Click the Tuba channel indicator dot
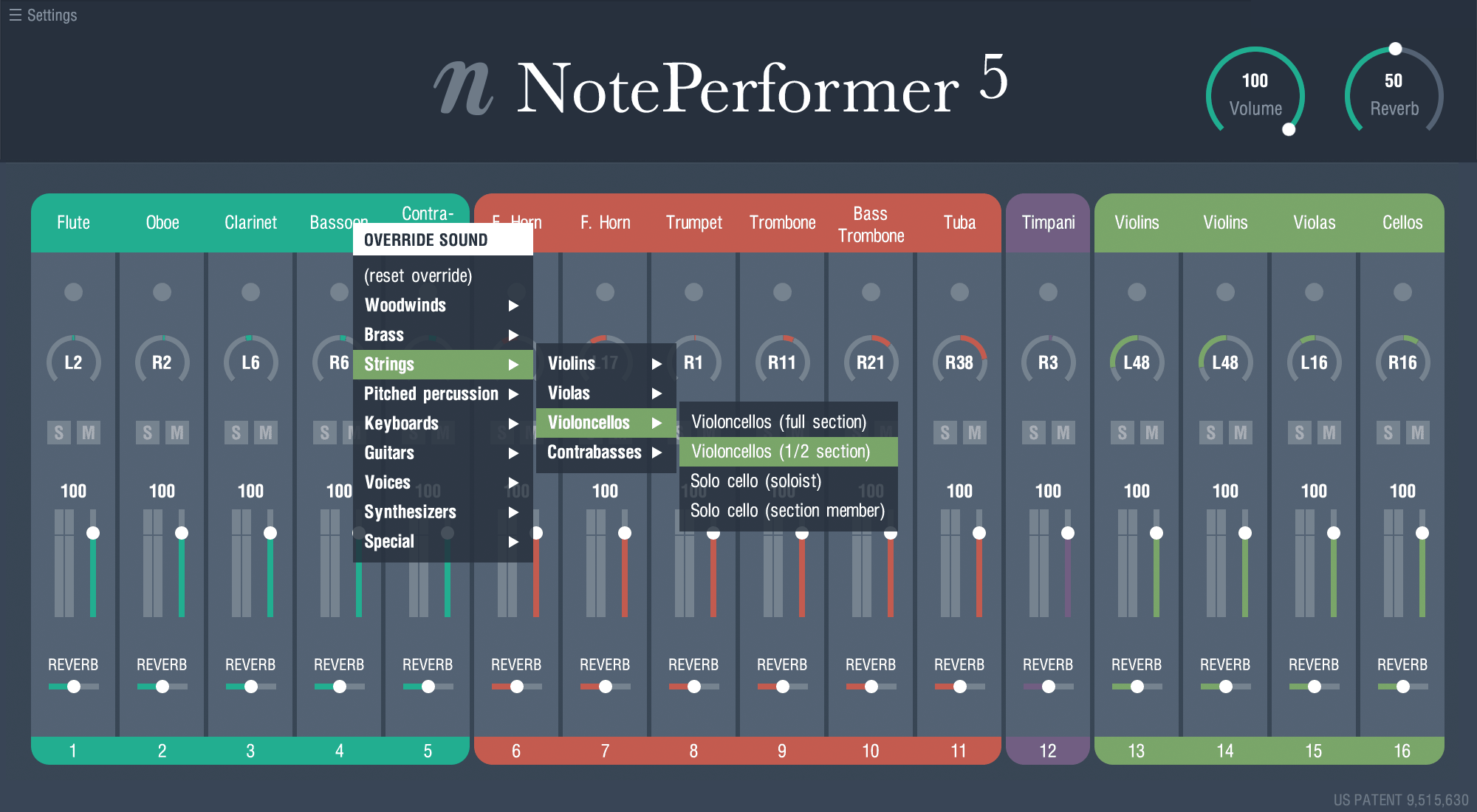Screen dimensions: 1477x812 pos(959,292)
